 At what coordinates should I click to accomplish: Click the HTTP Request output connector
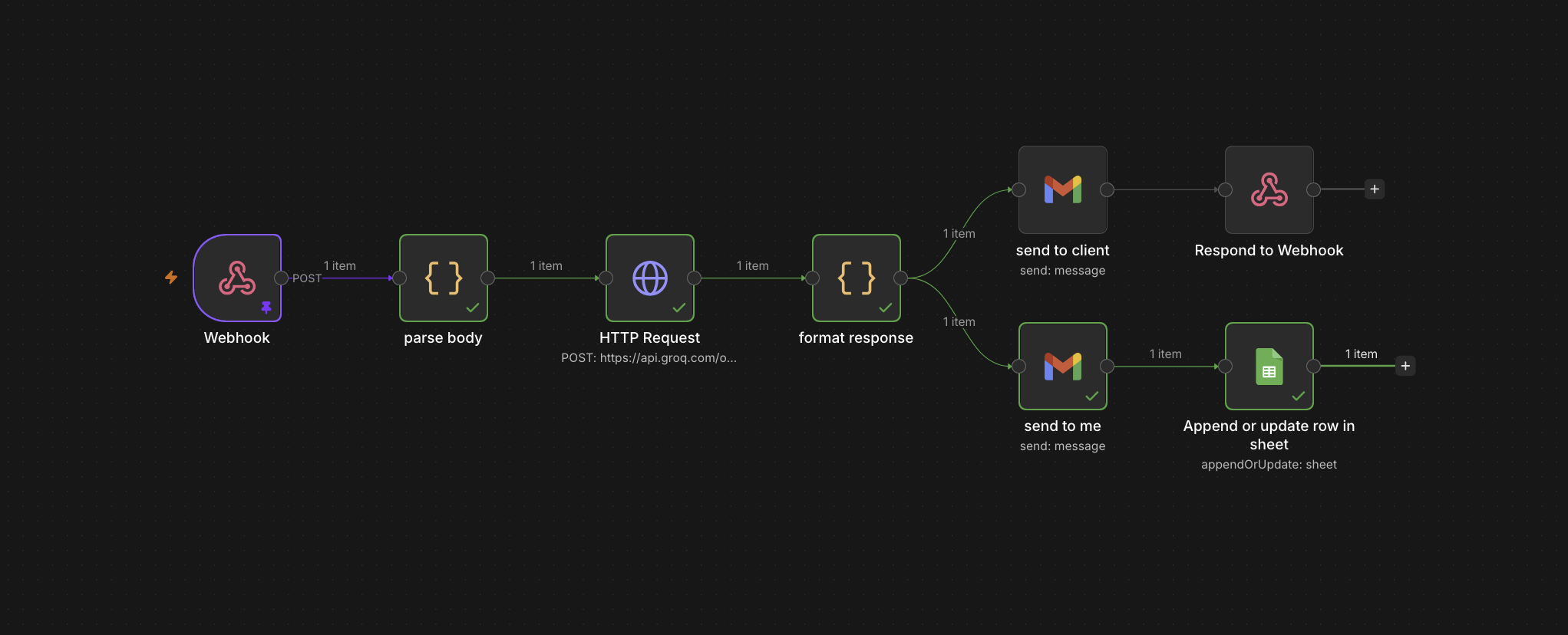[694, 278]
